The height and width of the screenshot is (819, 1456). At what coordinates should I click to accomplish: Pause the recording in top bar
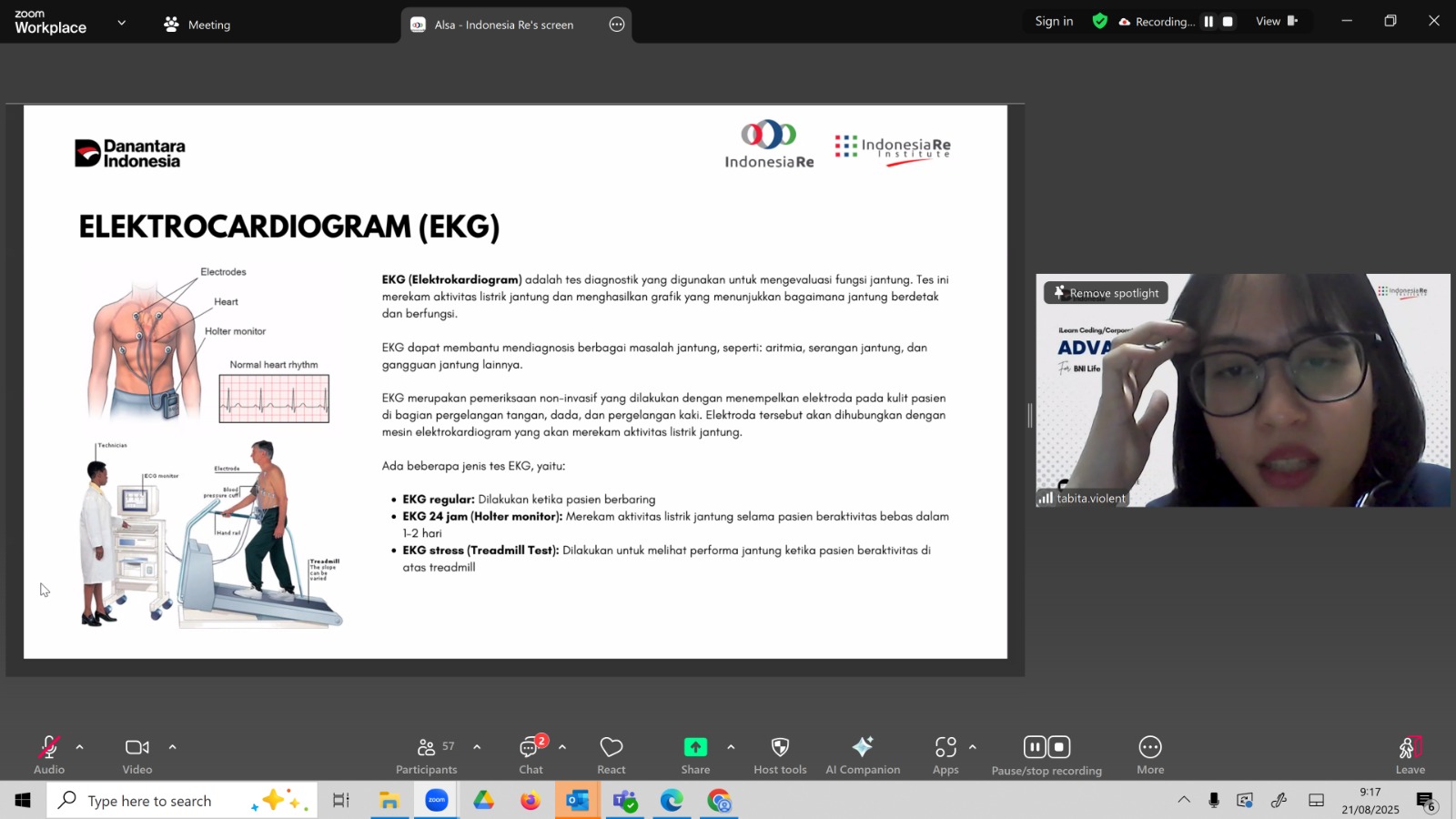(x=1208, y=22)
